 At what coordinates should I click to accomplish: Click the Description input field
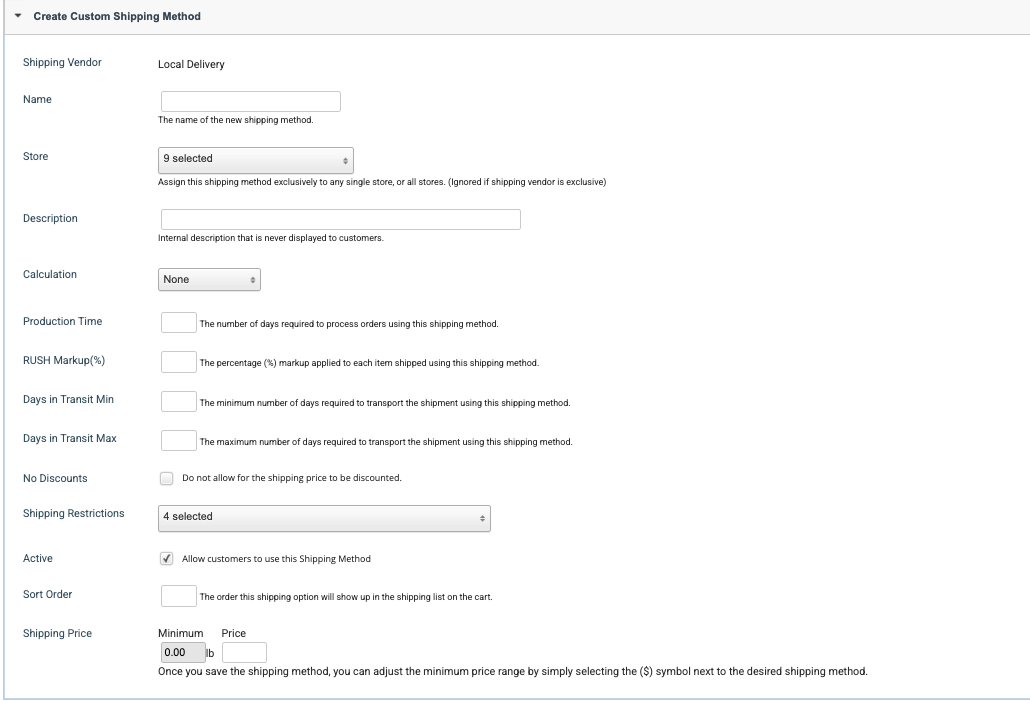(x=341, y=219)
